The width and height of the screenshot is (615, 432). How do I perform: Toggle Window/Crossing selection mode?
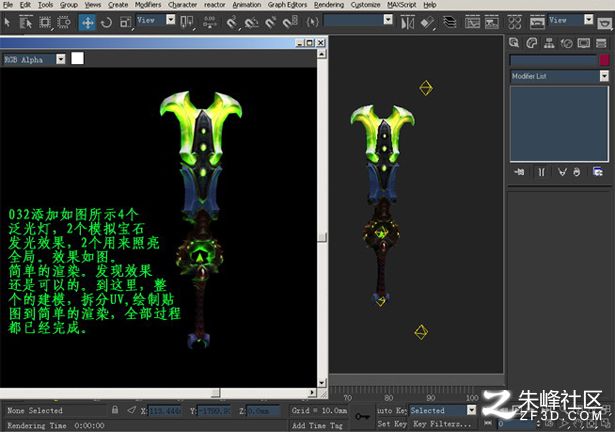pos(64,22)
